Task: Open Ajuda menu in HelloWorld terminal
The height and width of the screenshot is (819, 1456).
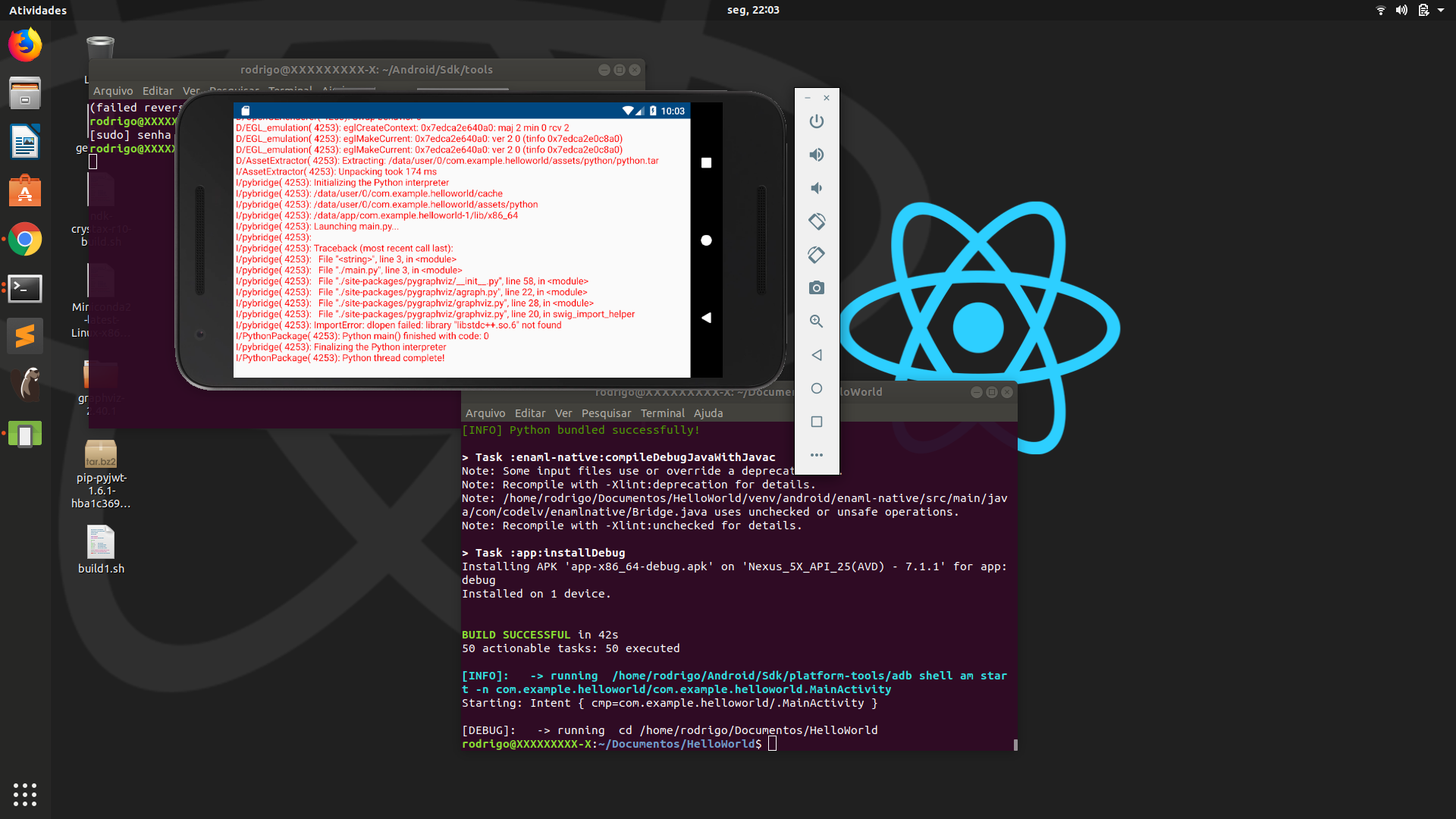Action: pyautogui.click(x=708, y=413)
